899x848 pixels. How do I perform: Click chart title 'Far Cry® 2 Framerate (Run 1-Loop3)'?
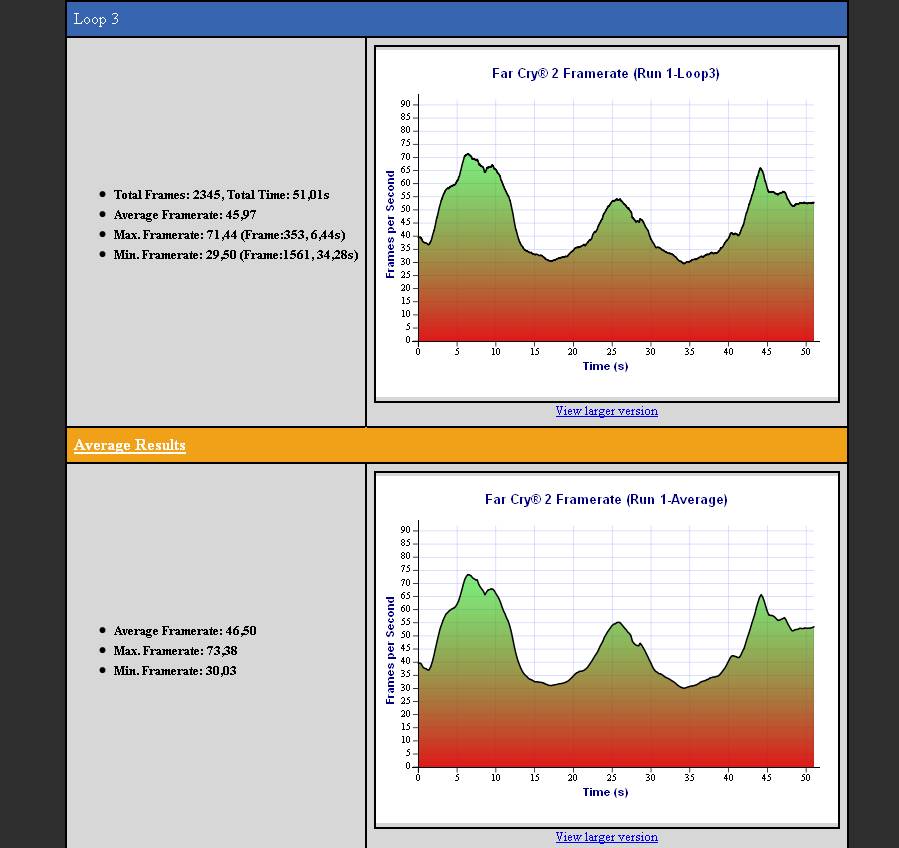click(x=605, y=73)
